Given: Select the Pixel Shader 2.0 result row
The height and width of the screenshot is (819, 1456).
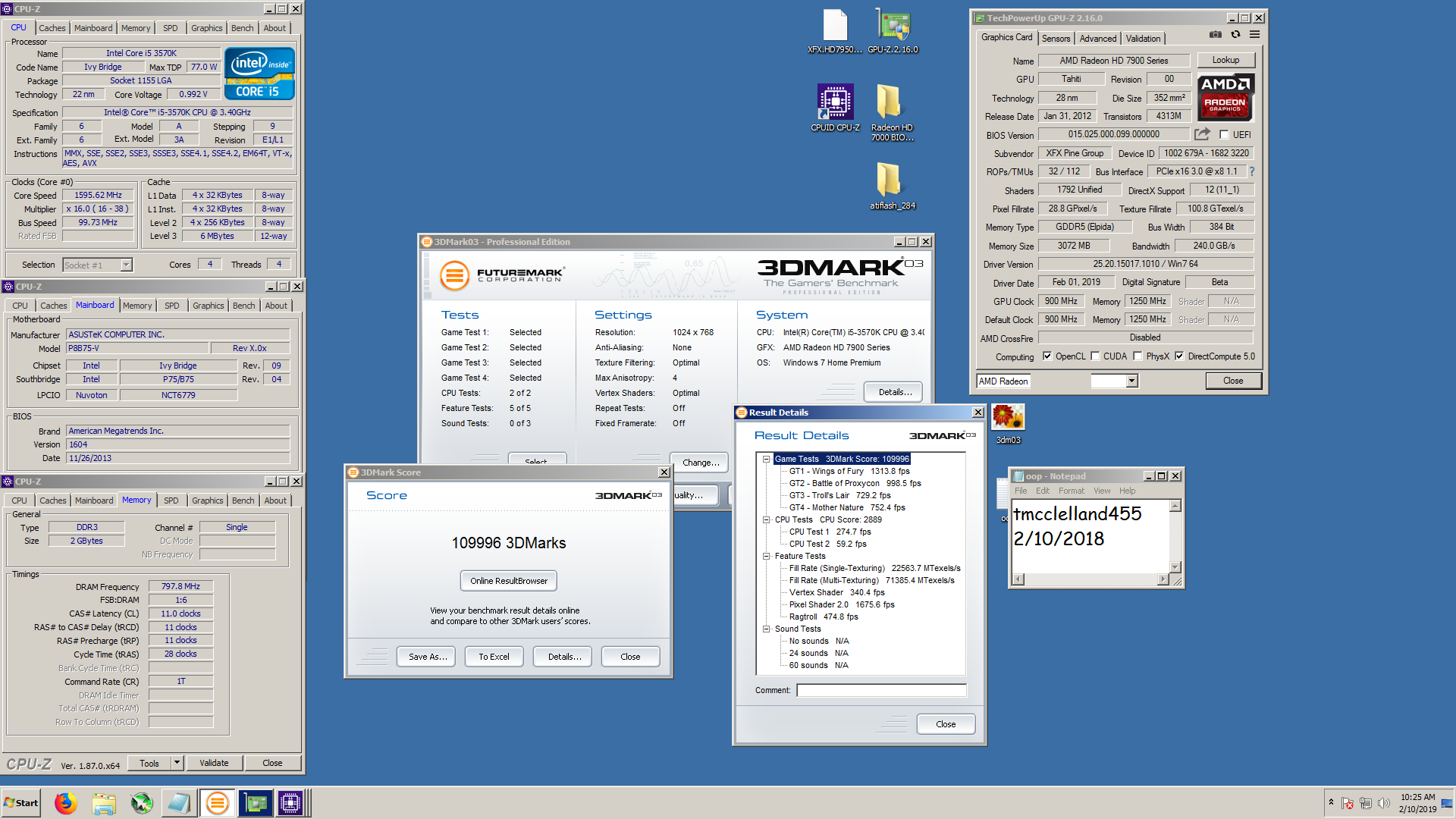Looking at the screenshot, I should (842, 604).
